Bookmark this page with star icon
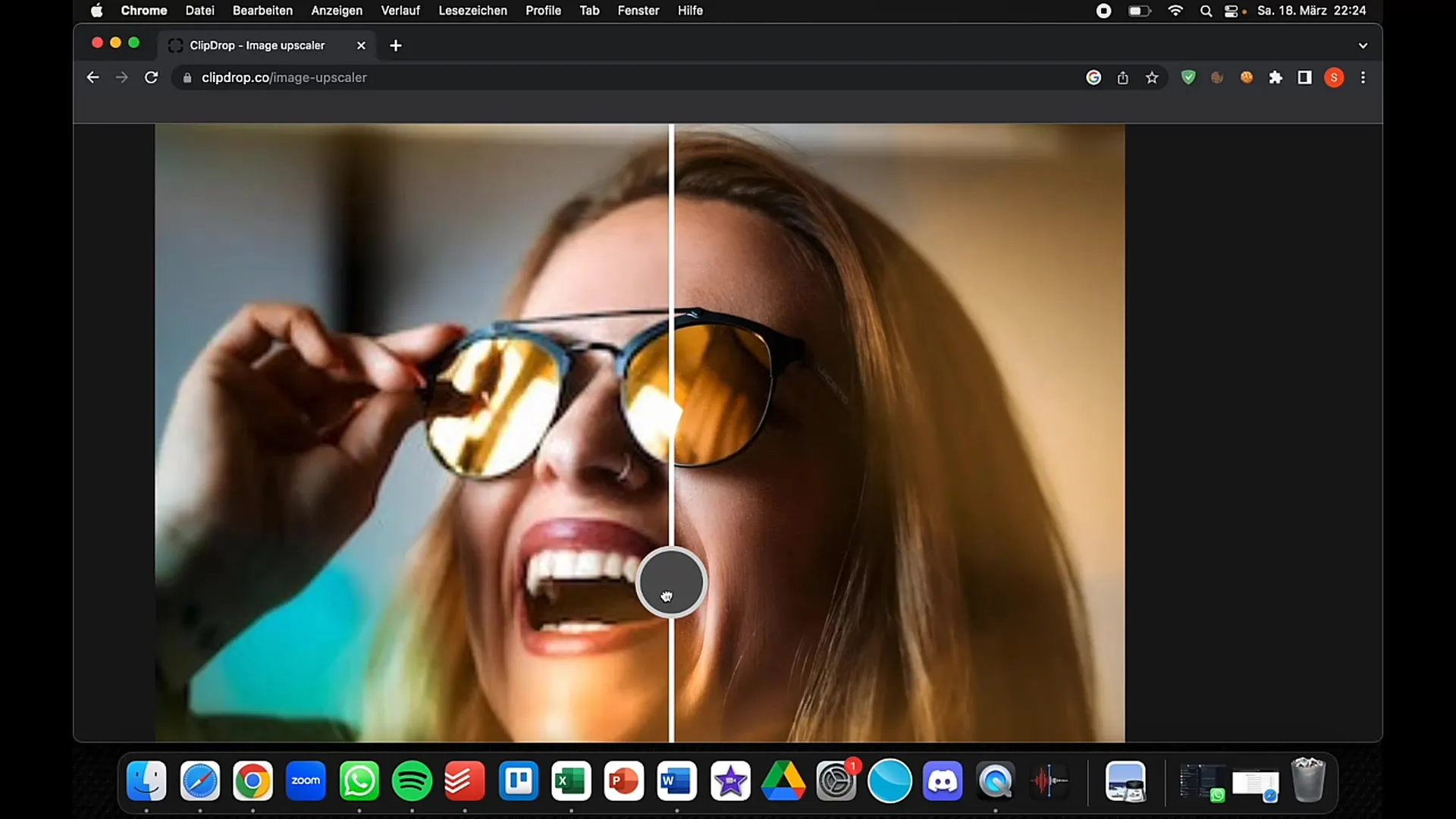The width and height of the screenshot is (1456, 819). 1152,77
